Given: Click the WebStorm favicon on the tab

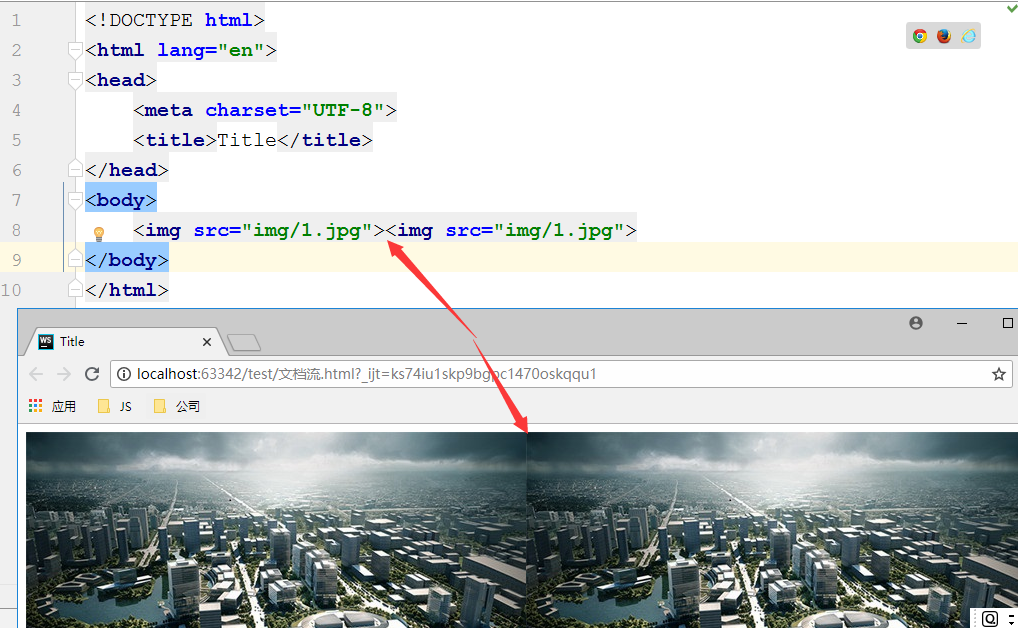Looking at the screenshot, I should click(45, 342).
